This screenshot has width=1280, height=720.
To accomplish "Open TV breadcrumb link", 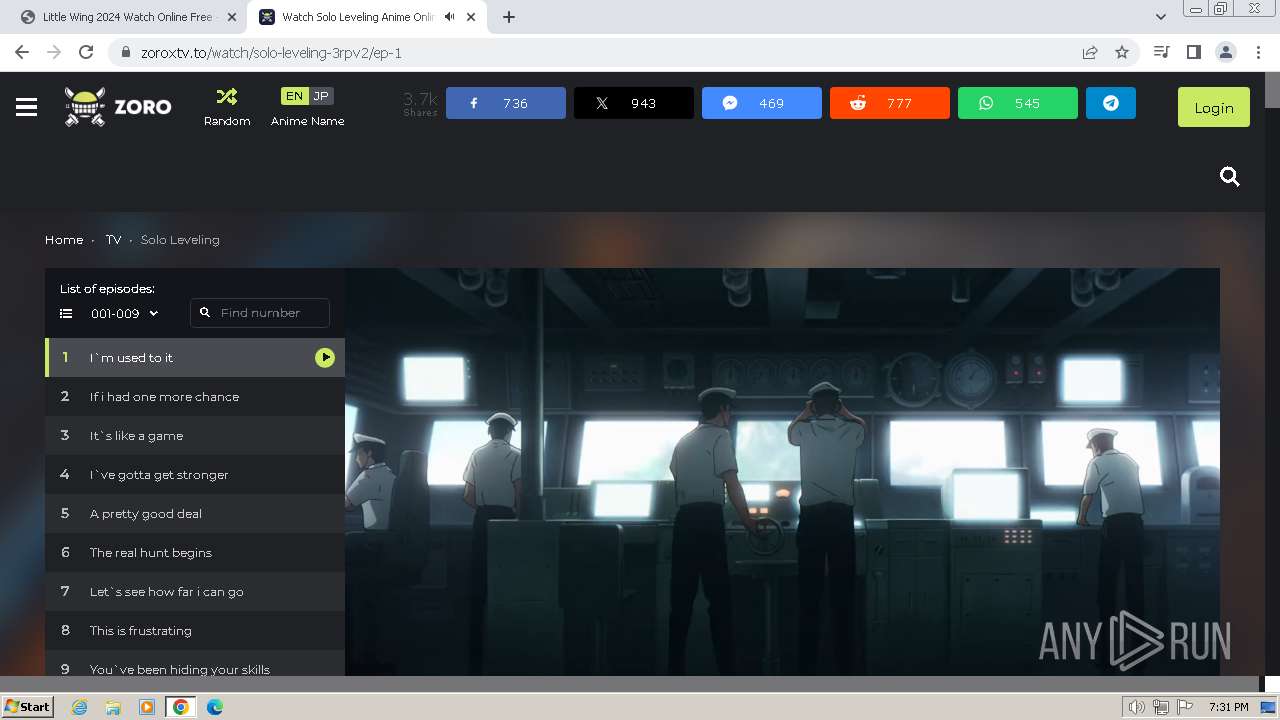I will (113, 240).
